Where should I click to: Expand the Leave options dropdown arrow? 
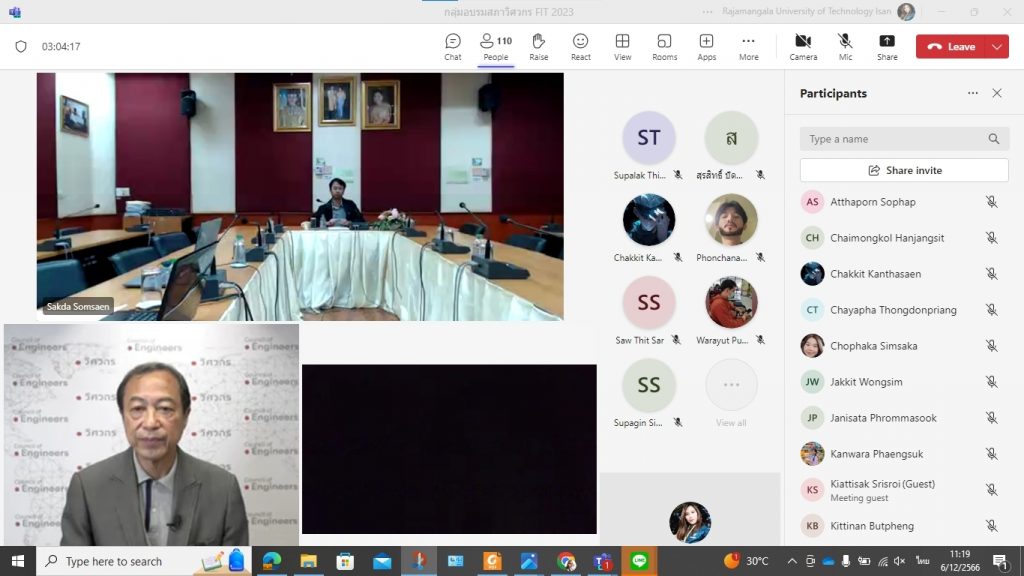[997, 47]
